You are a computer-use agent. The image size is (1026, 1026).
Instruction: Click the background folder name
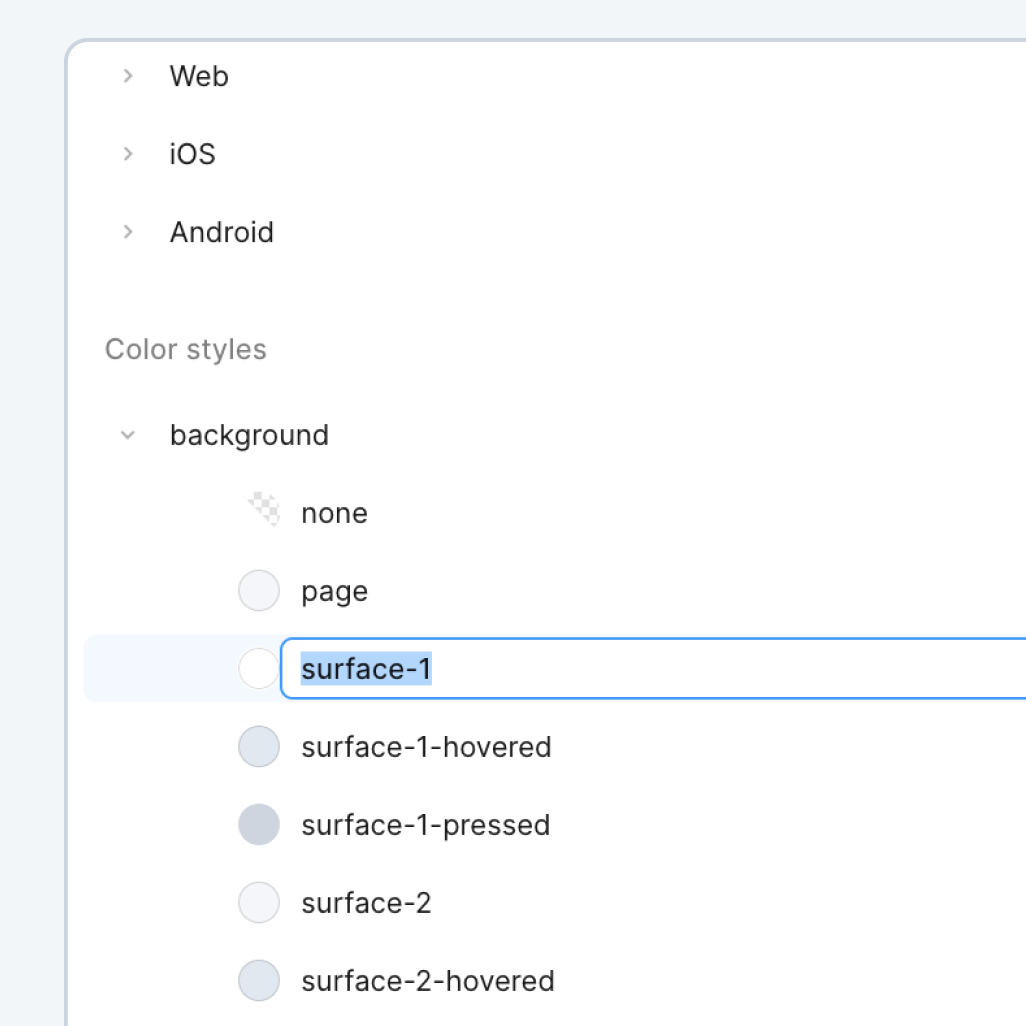pos(249,435)
